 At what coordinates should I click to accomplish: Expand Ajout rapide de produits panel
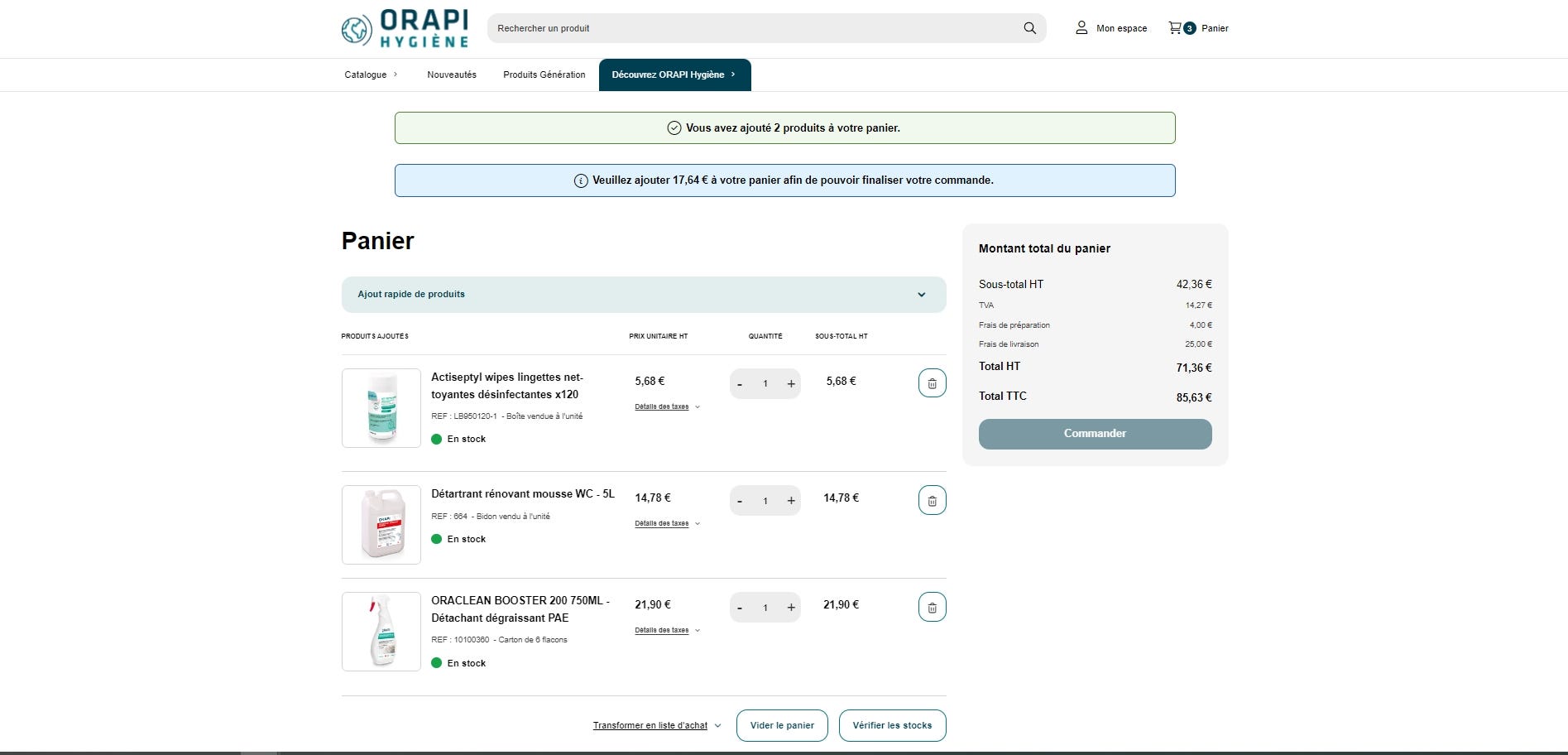[644, 295]
